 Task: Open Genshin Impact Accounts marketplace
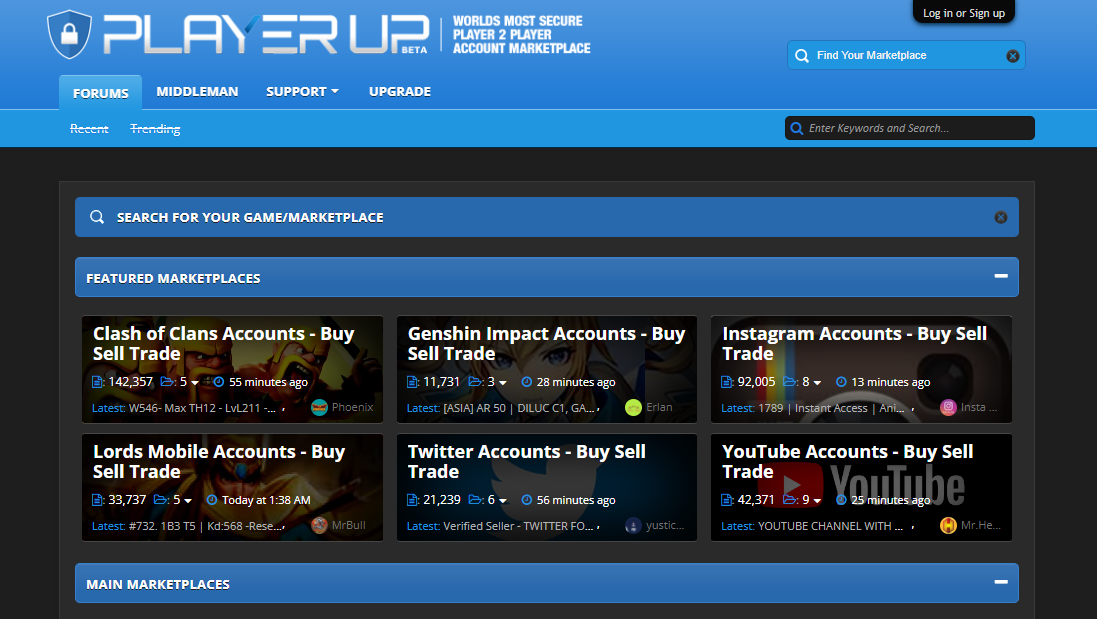pos(546,343)
